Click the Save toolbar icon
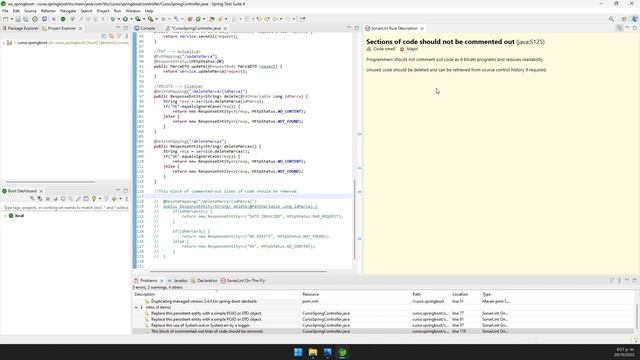This screenshot has width=640, height=360. click(x=18, y=19)
